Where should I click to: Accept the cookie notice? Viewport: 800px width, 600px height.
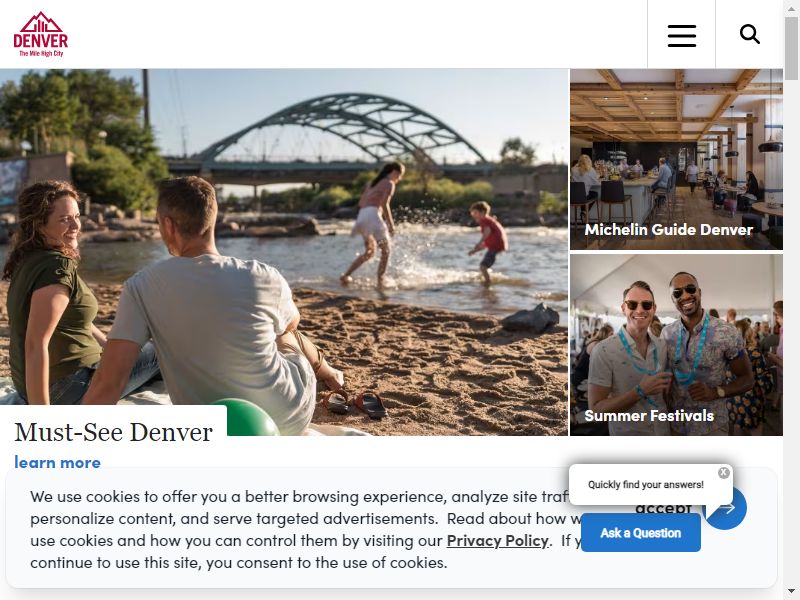663,508
